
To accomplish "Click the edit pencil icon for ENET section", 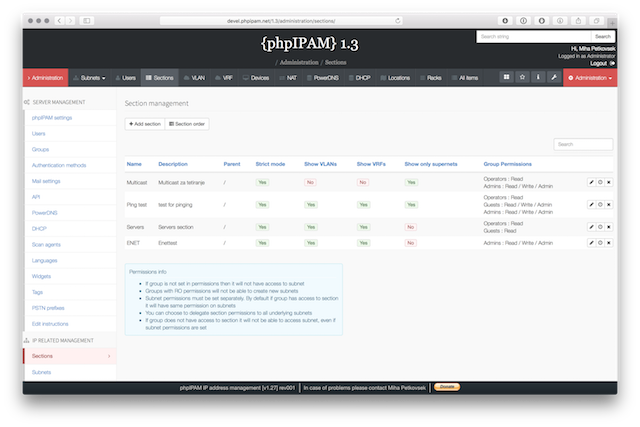I will coord(591,243).
